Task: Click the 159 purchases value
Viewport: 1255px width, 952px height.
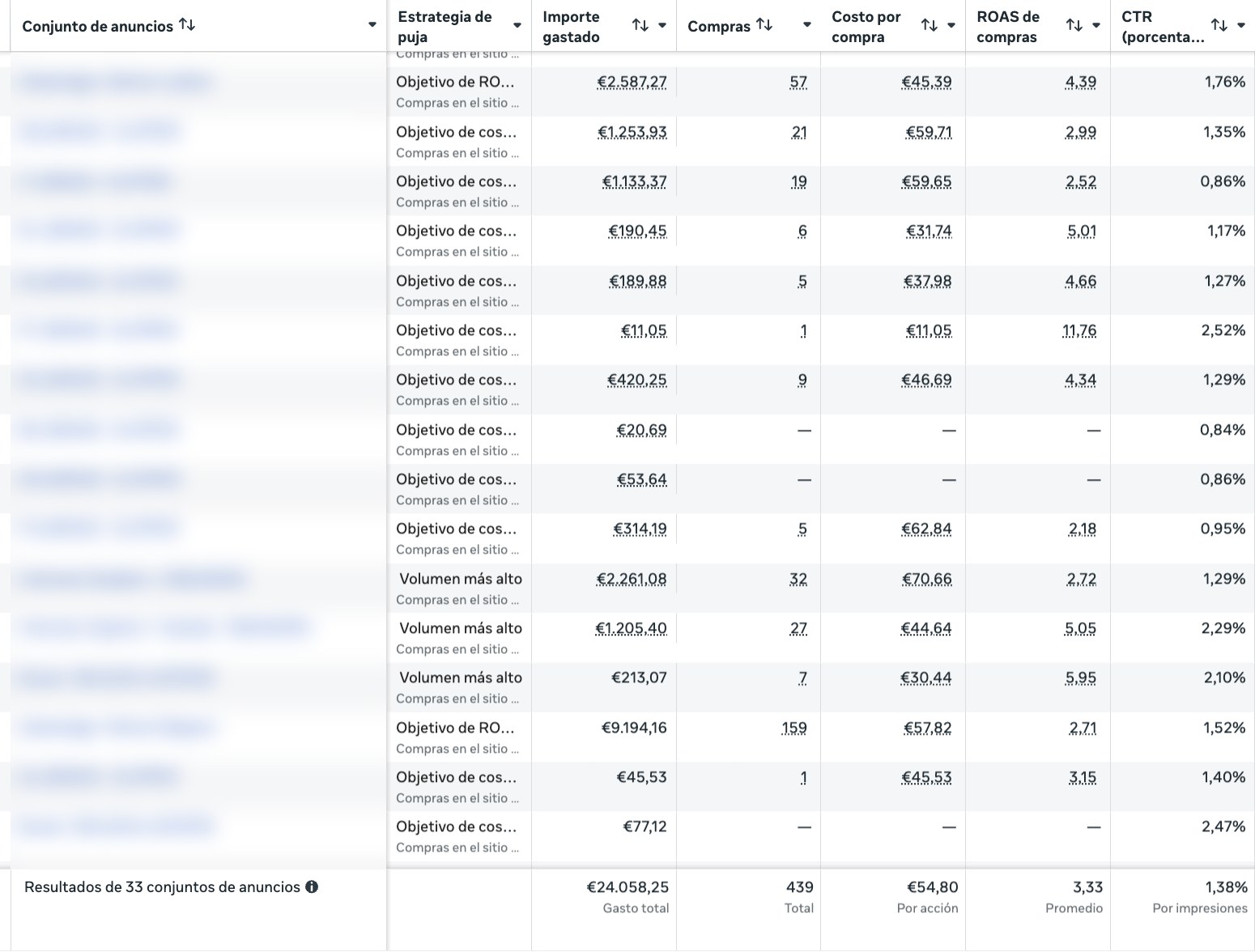Action: point(794,728)
